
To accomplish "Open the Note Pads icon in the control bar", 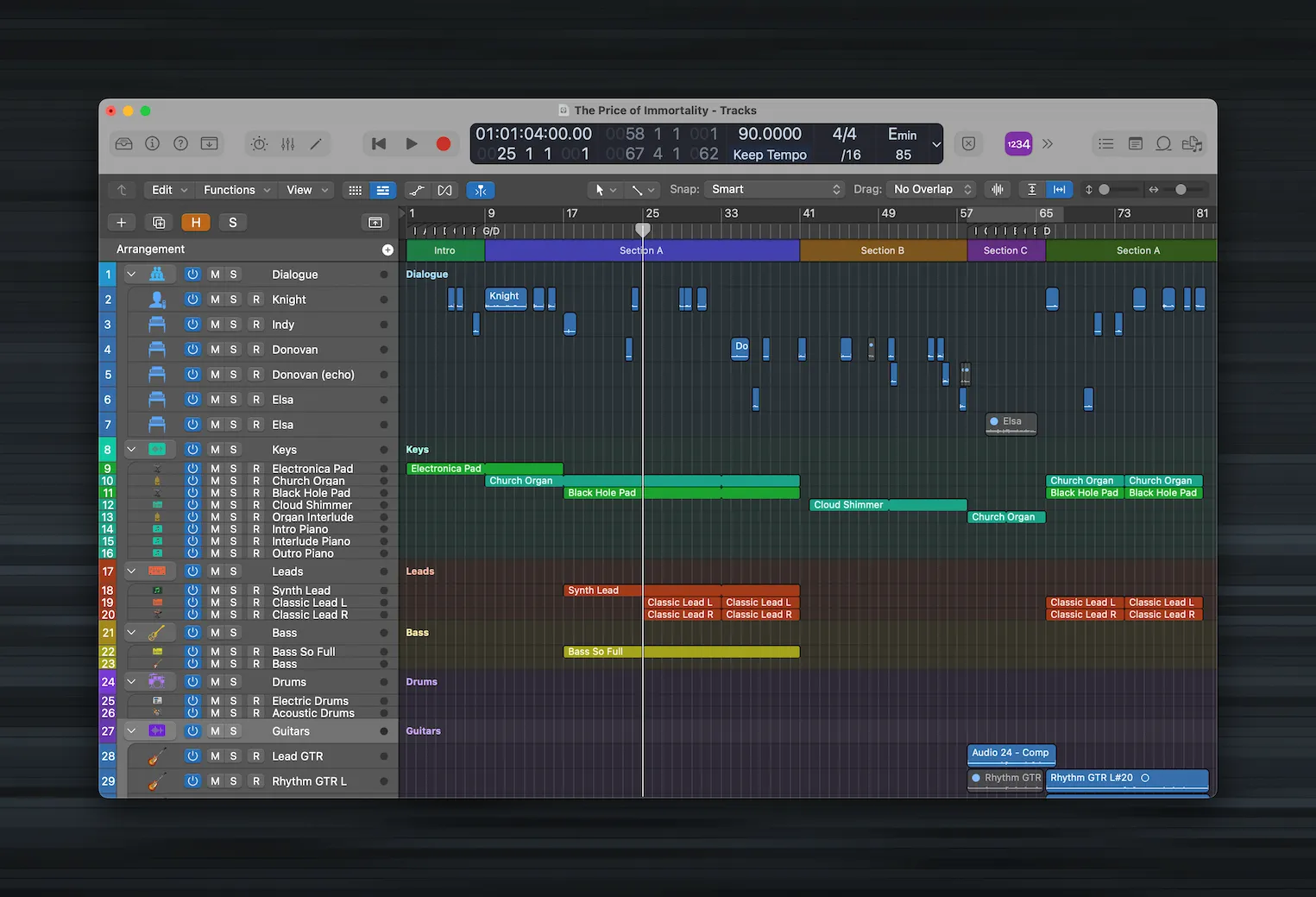I will (x=1136, y=143).
